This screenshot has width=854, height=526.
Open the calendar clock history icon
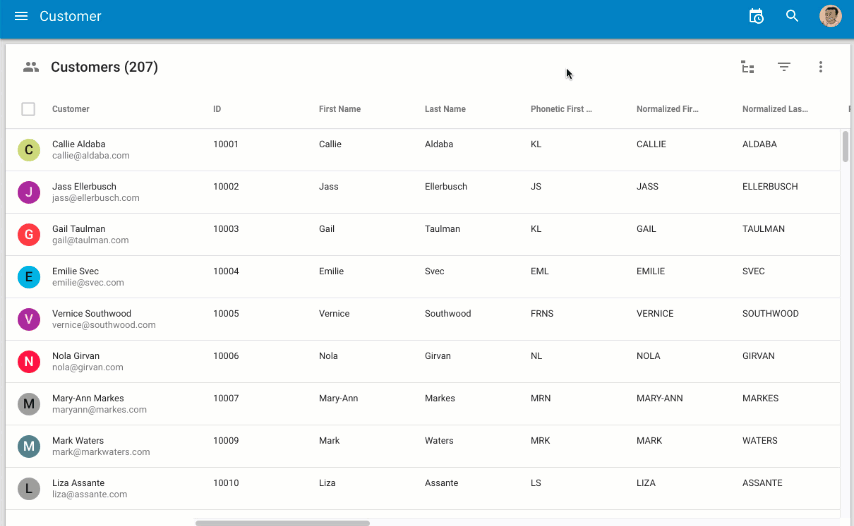pyautogui.click(x=756, y=16)
